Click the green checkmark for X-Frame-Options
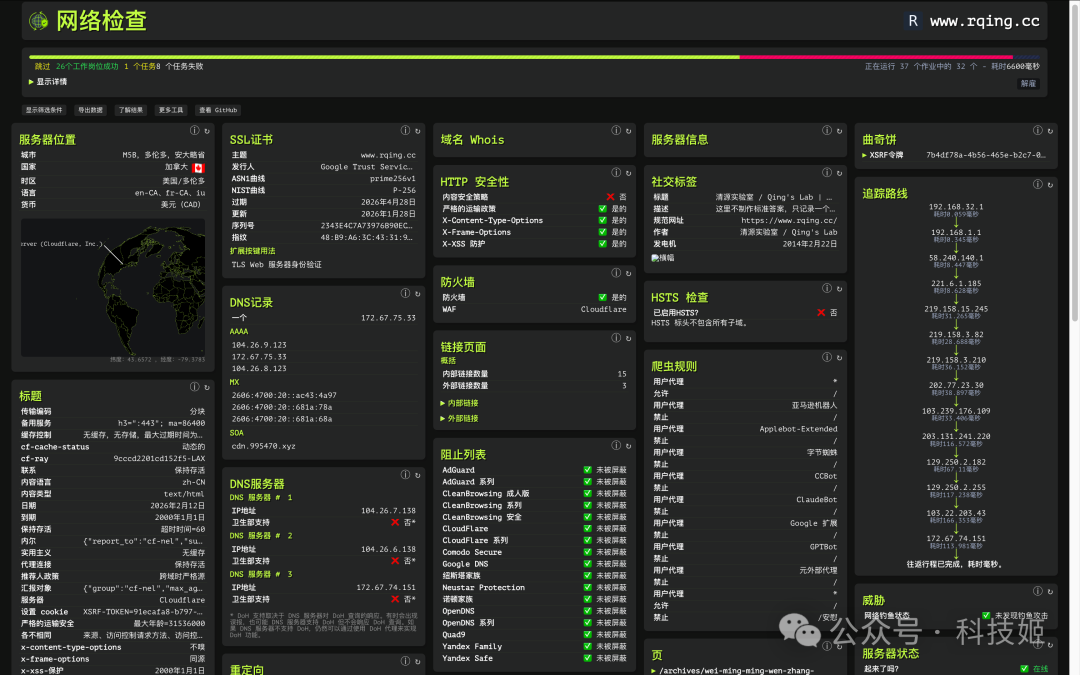 tap(603, 232)
